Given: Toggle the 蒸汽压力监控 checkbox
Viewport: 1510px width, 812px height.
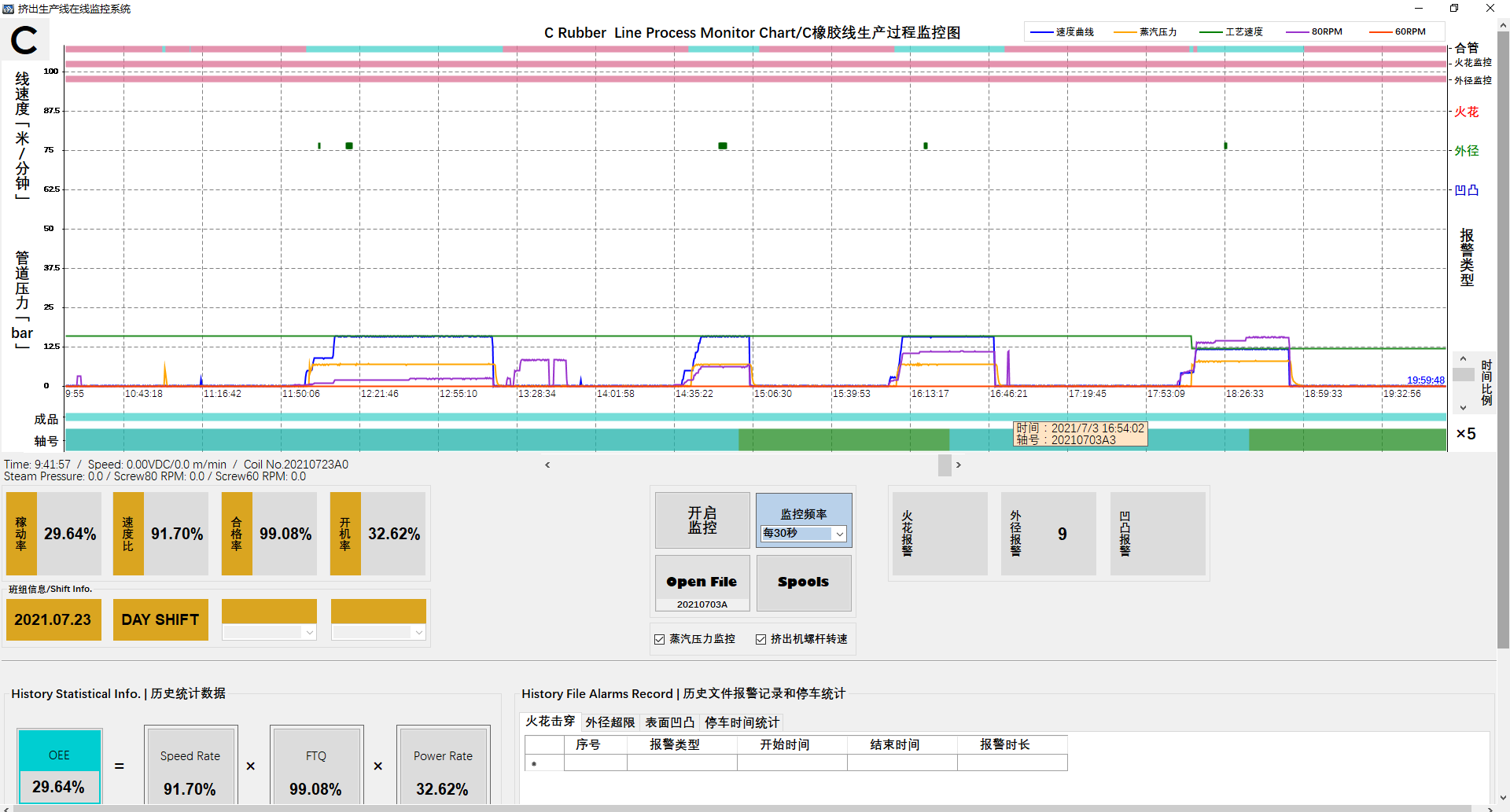Looking at the screenshot, I should pyautogui.click(x=660, y=640).
